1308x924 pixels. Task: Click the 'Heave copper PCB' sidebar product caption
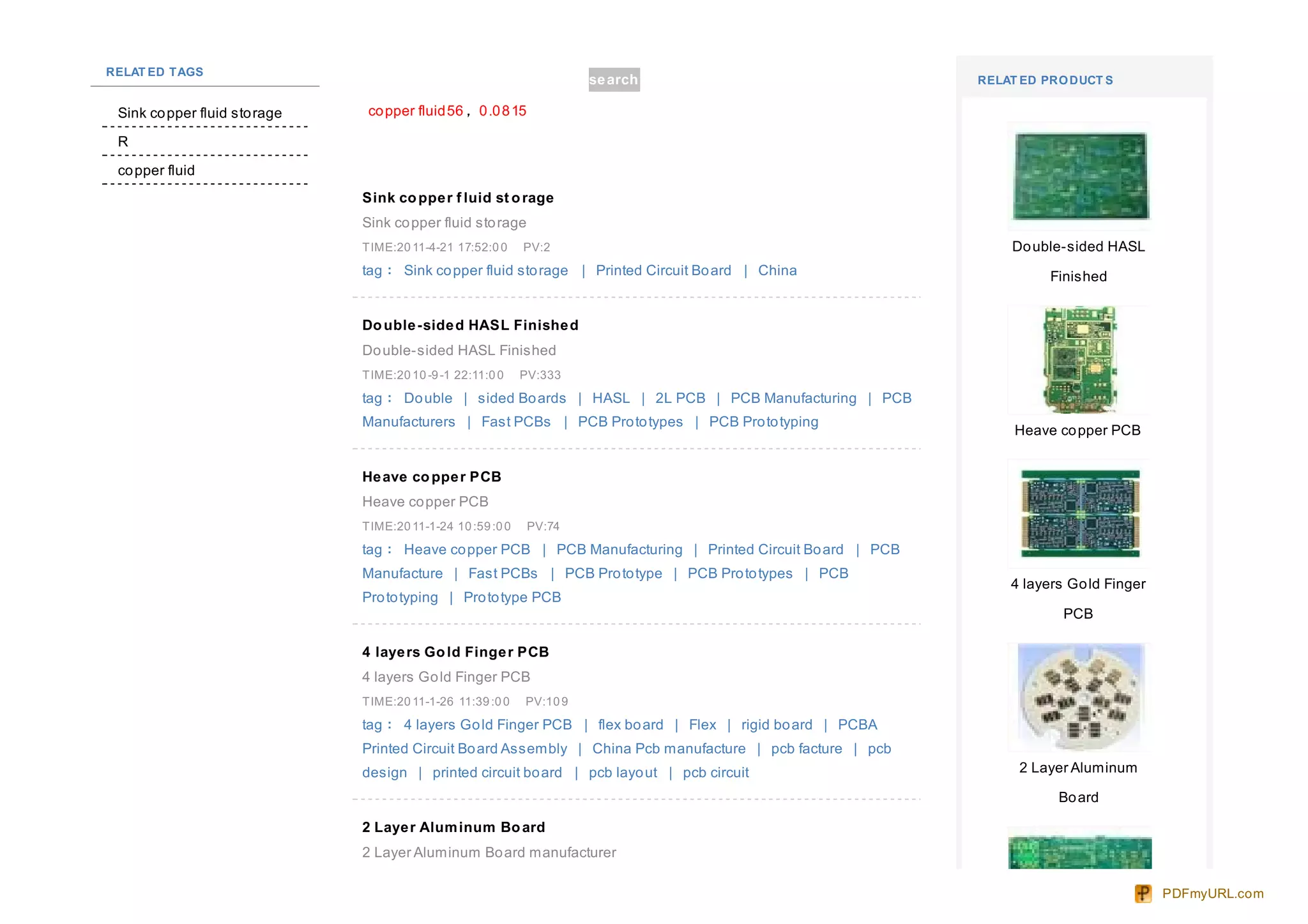[x=1077, y=430]
